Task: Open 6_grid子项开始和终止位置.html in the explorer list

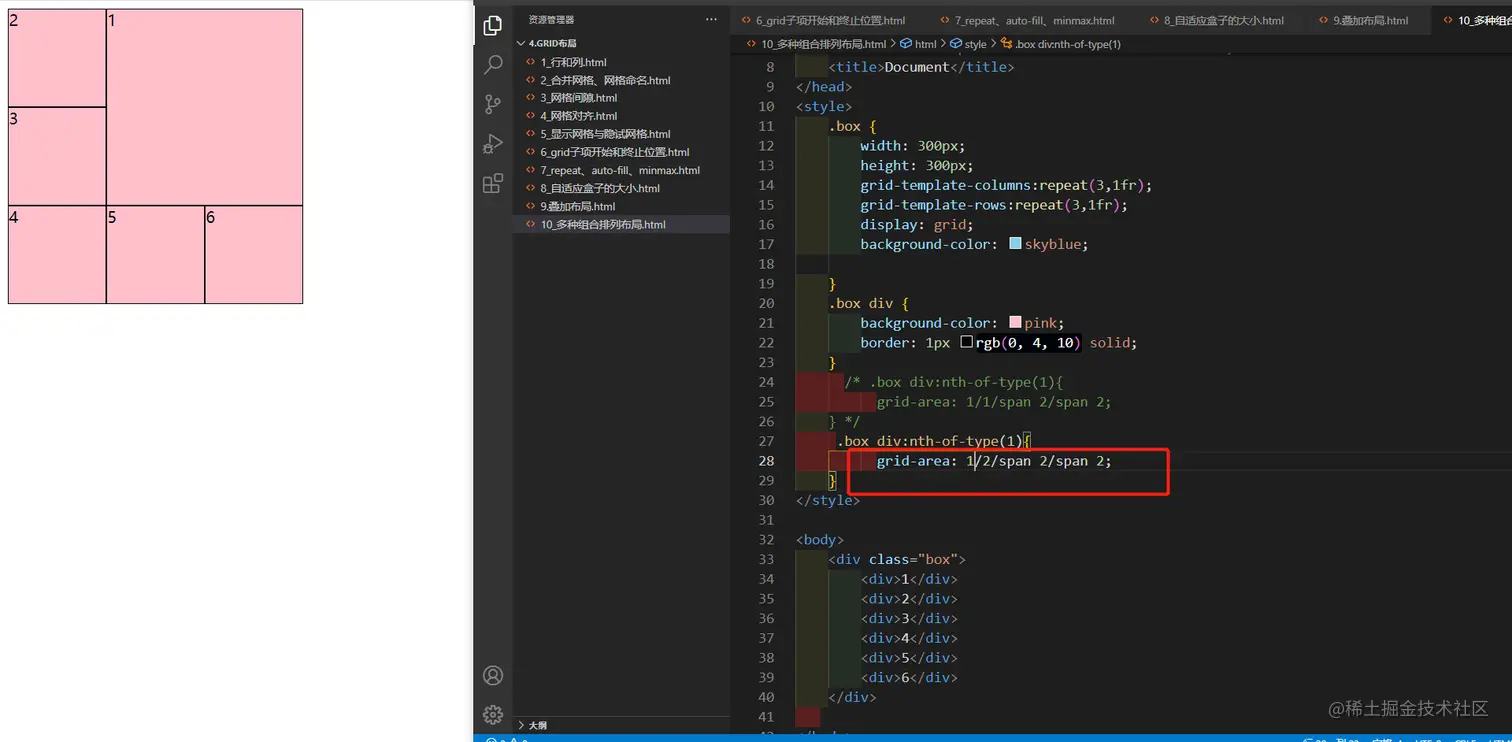Action: tap(621, 152)
